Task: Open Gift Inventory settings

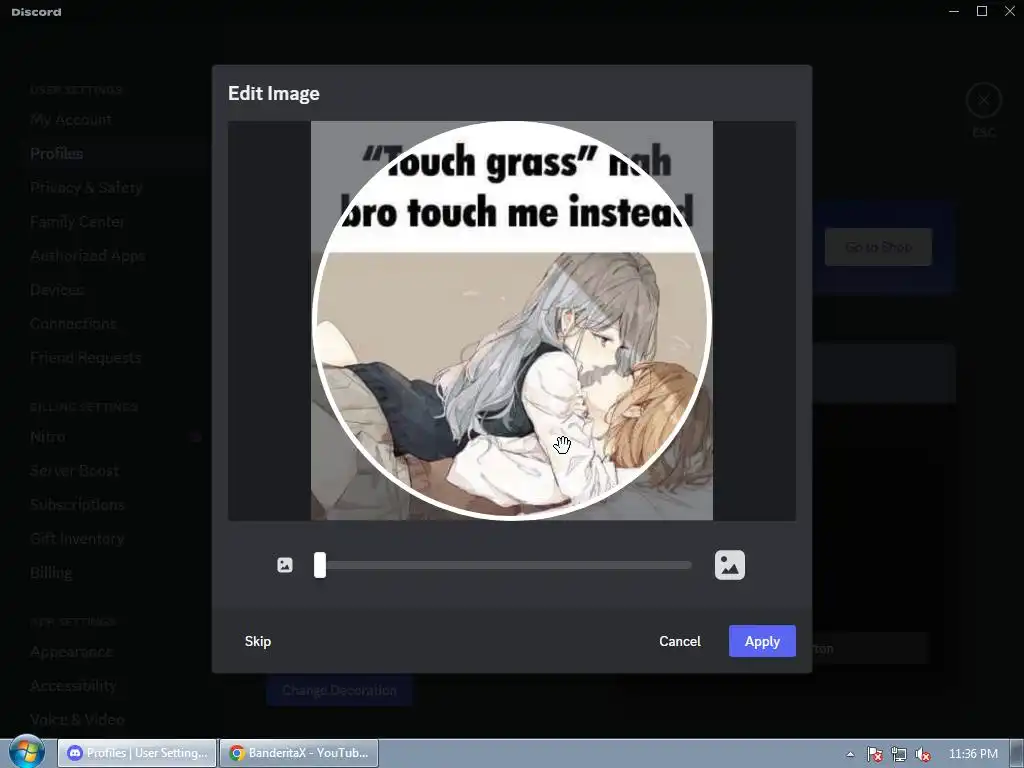Action: [77, 538]
